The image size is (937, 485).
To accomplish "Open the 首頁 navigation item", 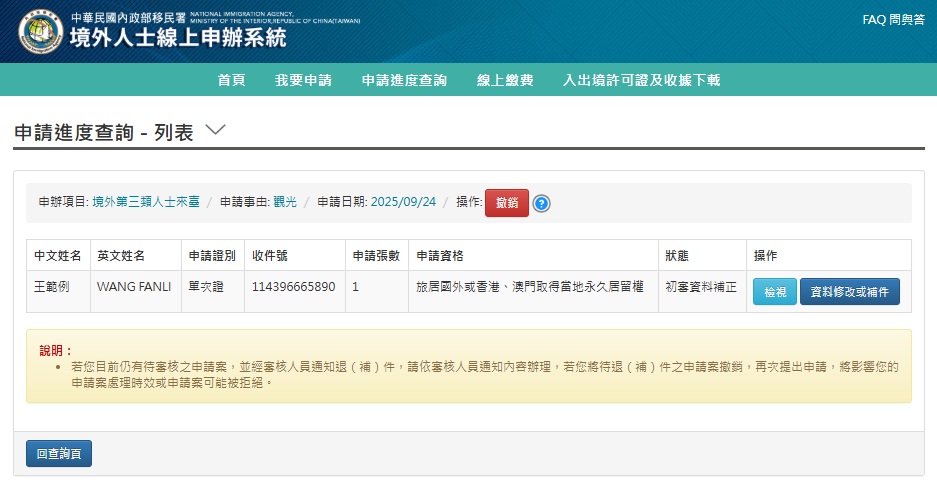I will (231, 80).
